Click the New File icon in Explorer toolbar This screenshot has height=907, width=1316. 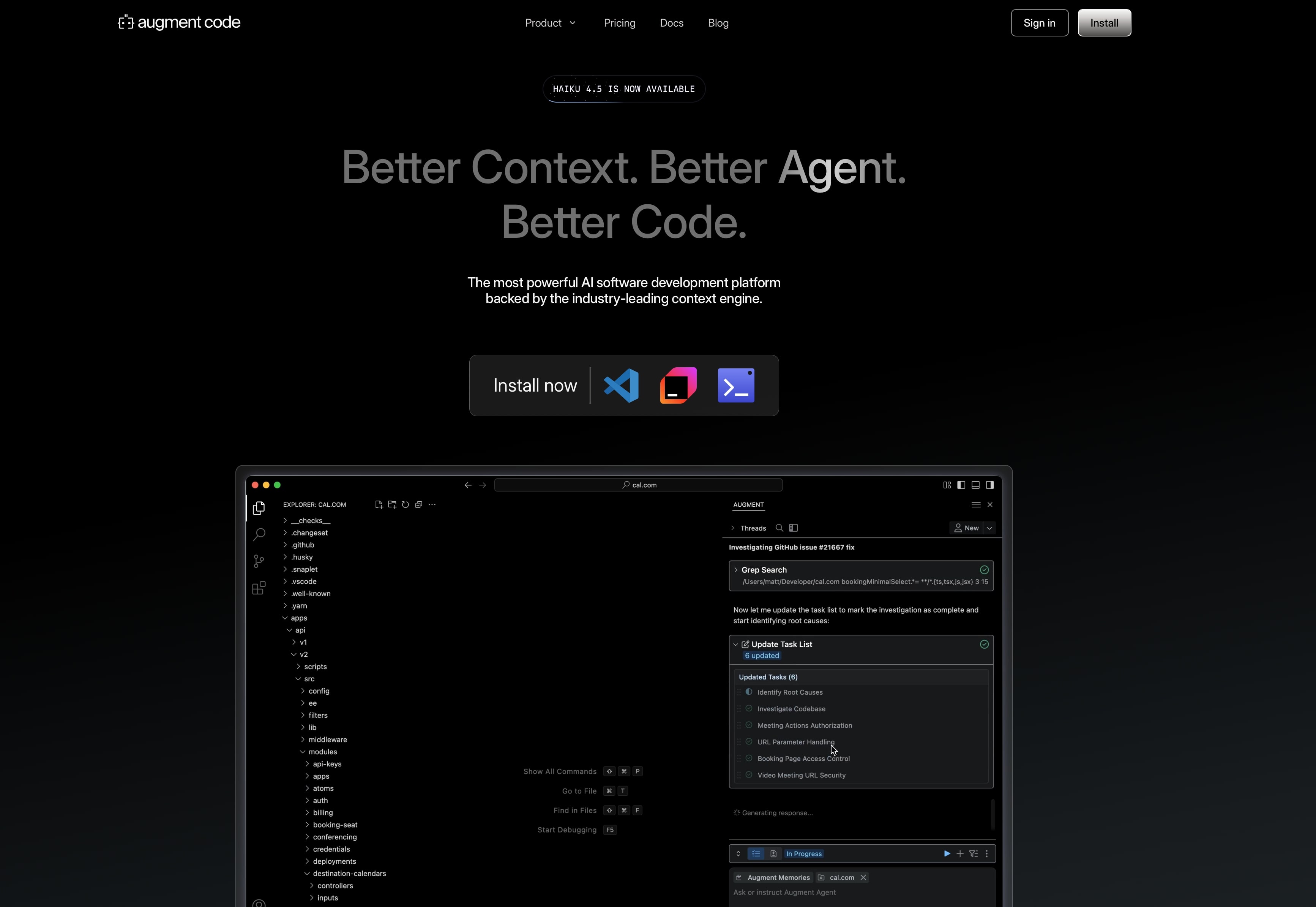click(x=379, y=504)
